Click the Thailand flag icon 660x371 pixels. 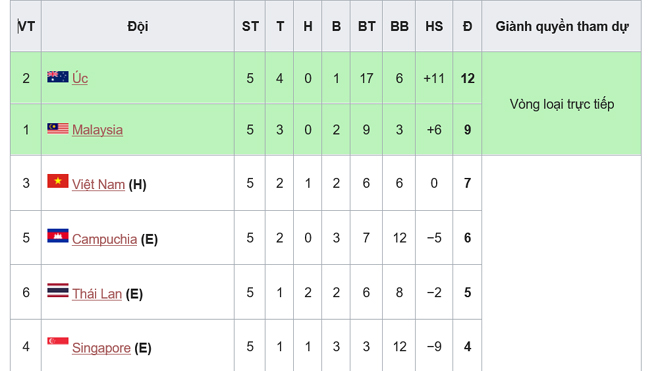[58, 291]
